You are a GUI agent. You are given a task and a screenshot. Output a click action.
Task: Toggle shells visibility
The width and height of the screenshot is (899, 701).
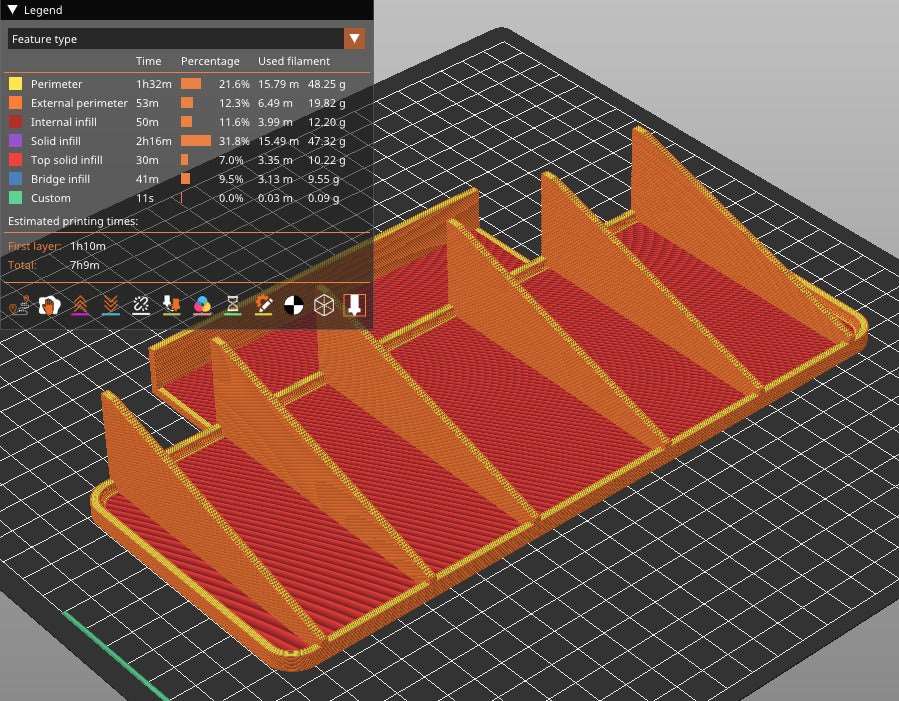tap(324, 306)
